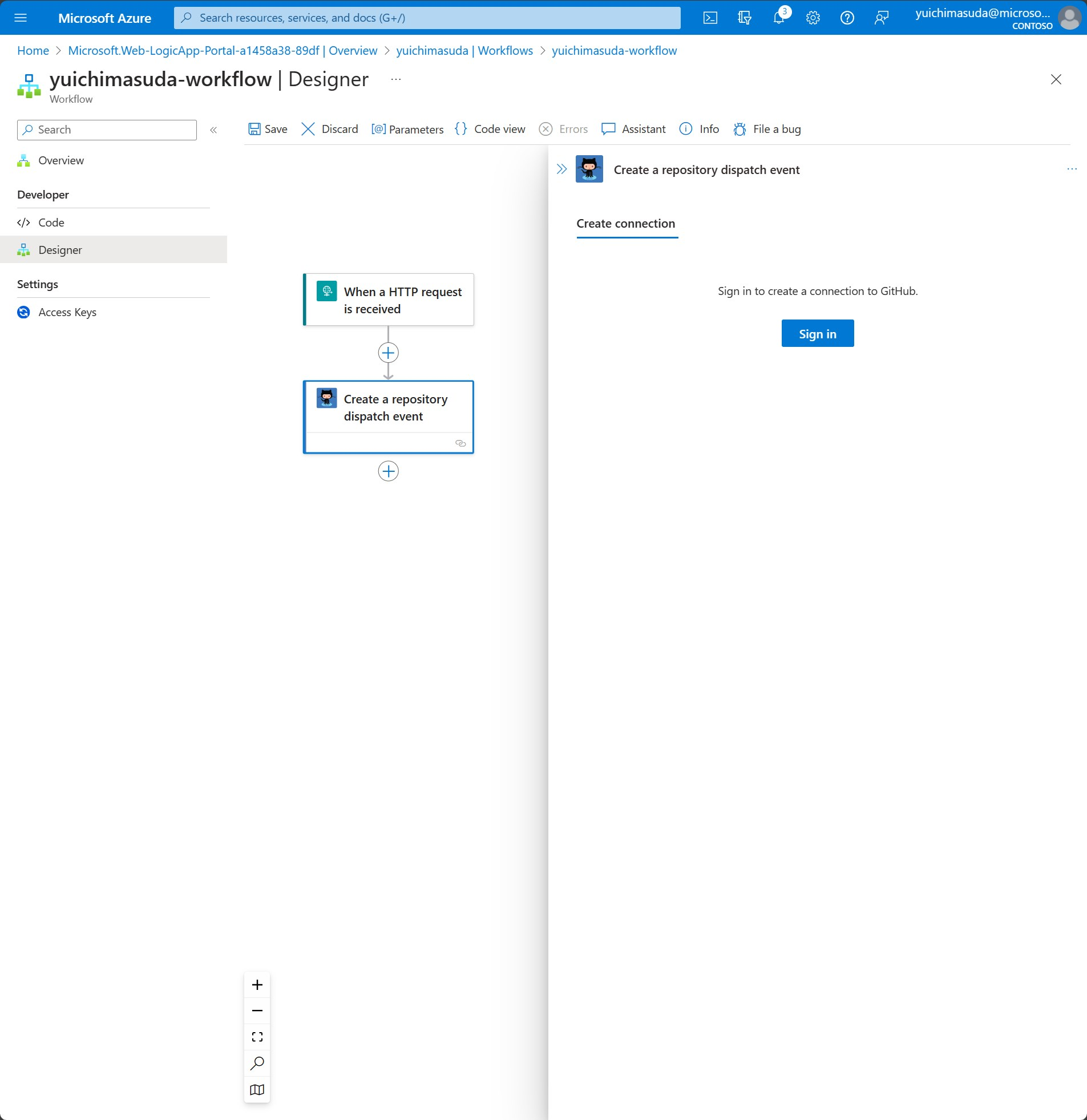The image size is (1087, 1120).
Task: Open the Assistant panel
Action: [x=634, y=129]
